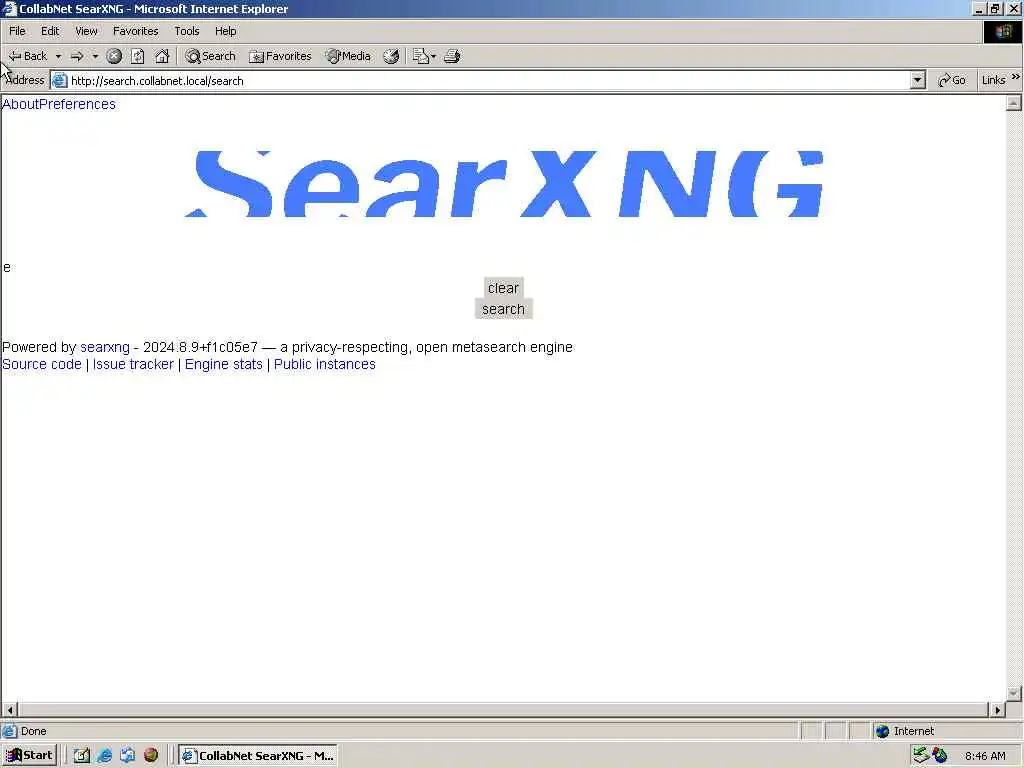Open the Issue tracker link
Viewport: 1024px width, 768px height.
[133, 364]
